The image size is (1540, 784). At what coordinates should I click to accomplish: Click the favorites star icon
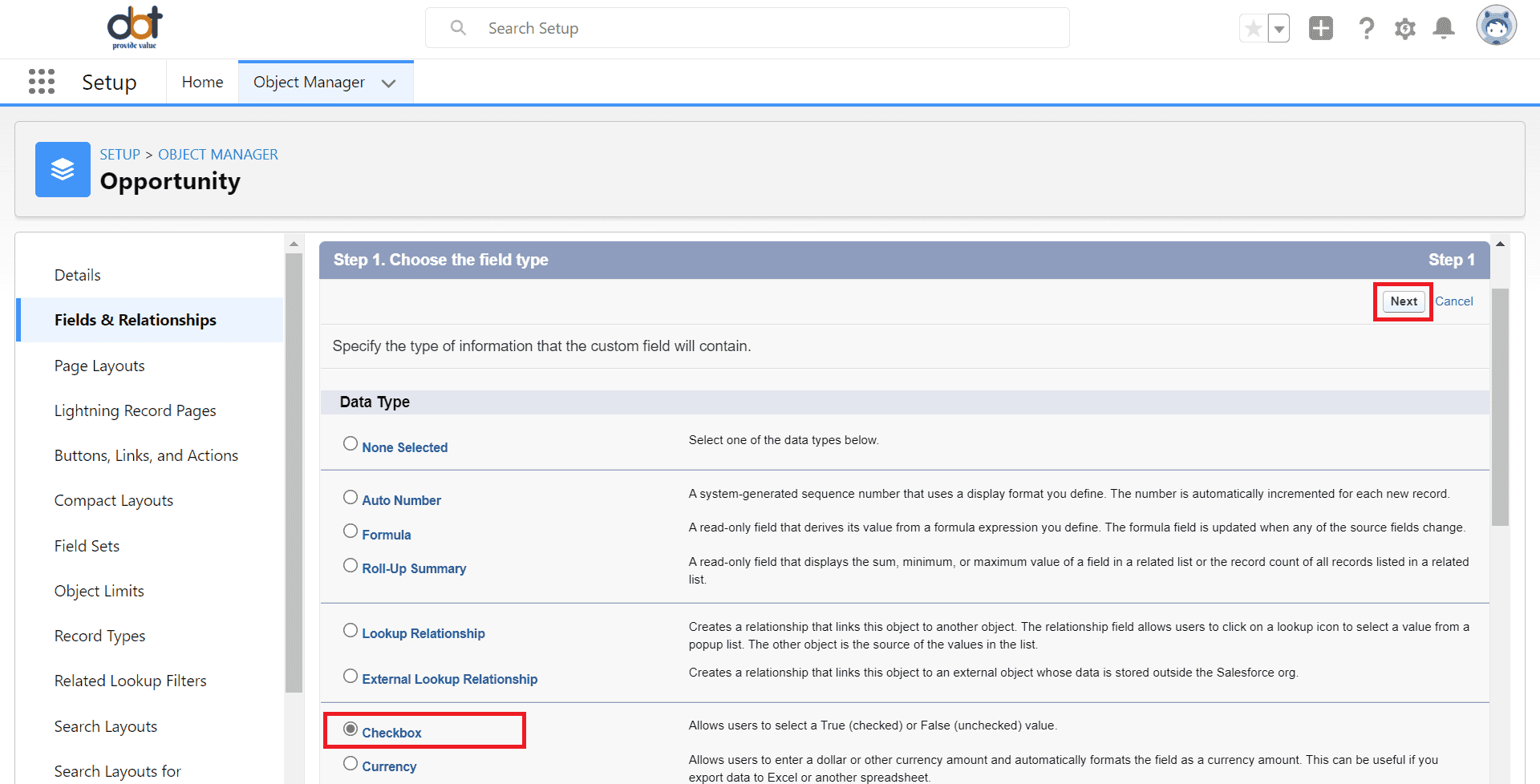(x=1253, y=29)
